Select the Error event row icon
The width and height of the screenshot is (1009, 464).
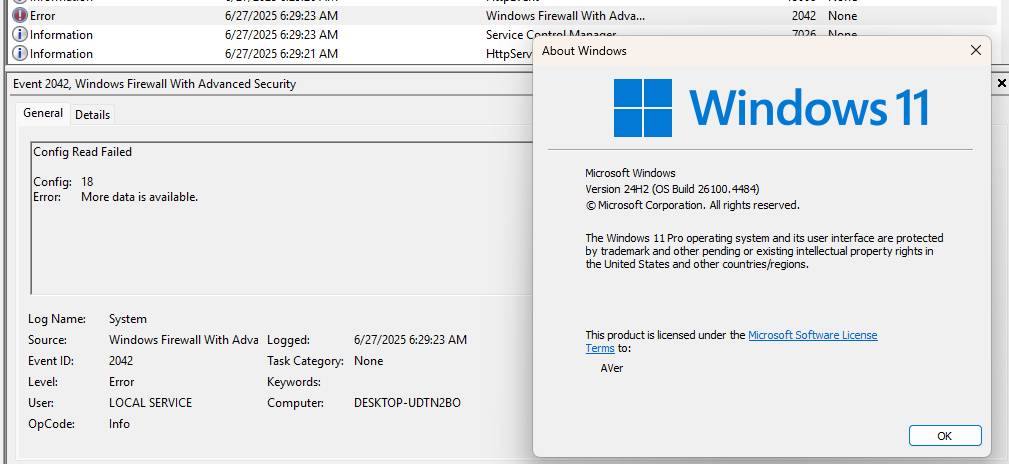[20, 15]
